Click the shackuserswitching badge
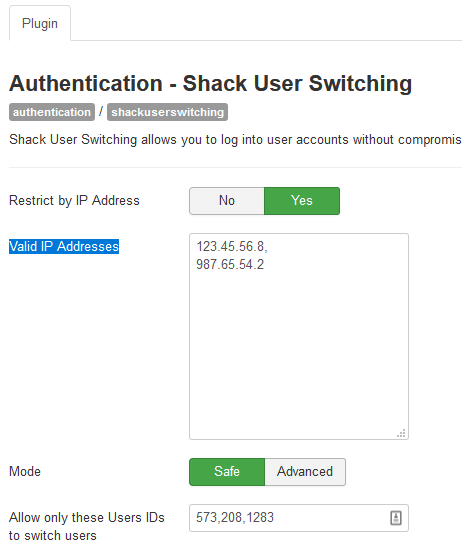The width and height of the screenshot is (462, 548). coord(167,112)
